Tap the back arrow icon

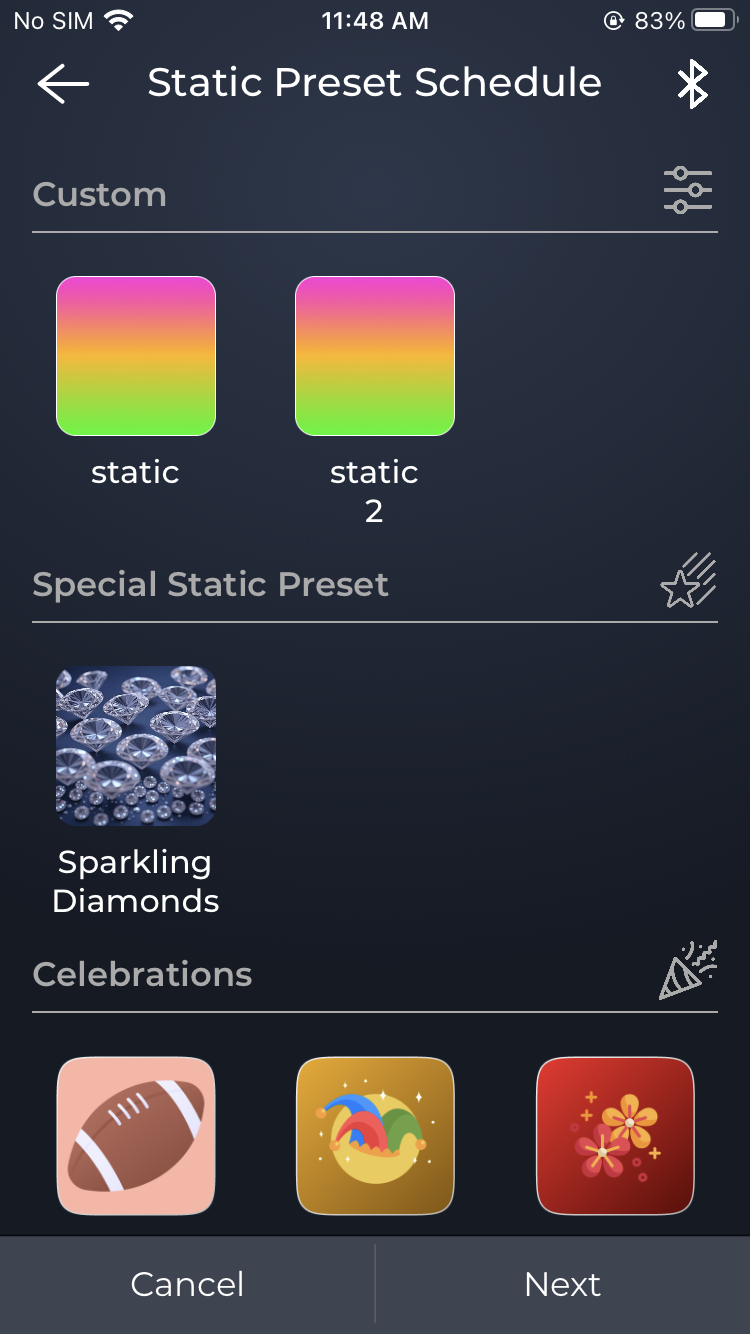point(63,84)
